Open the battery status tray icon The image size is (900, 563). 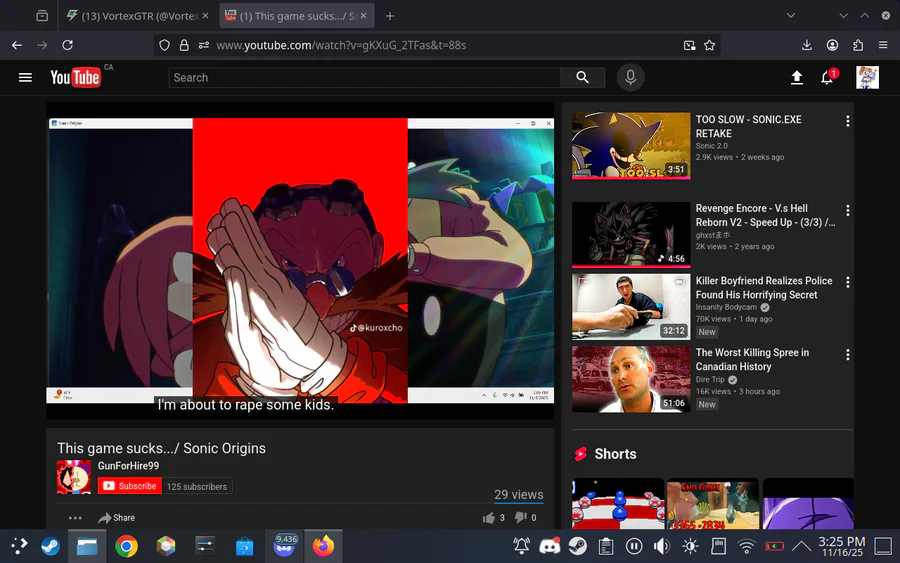[774, 546]
